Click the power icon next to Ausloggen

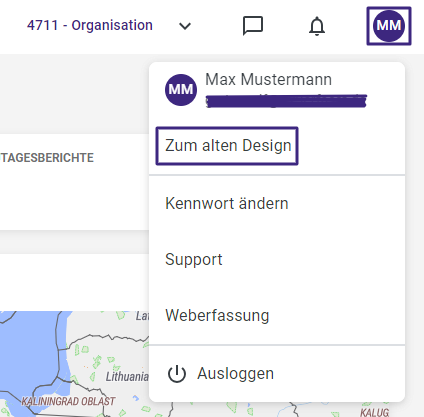pos(176,374)
